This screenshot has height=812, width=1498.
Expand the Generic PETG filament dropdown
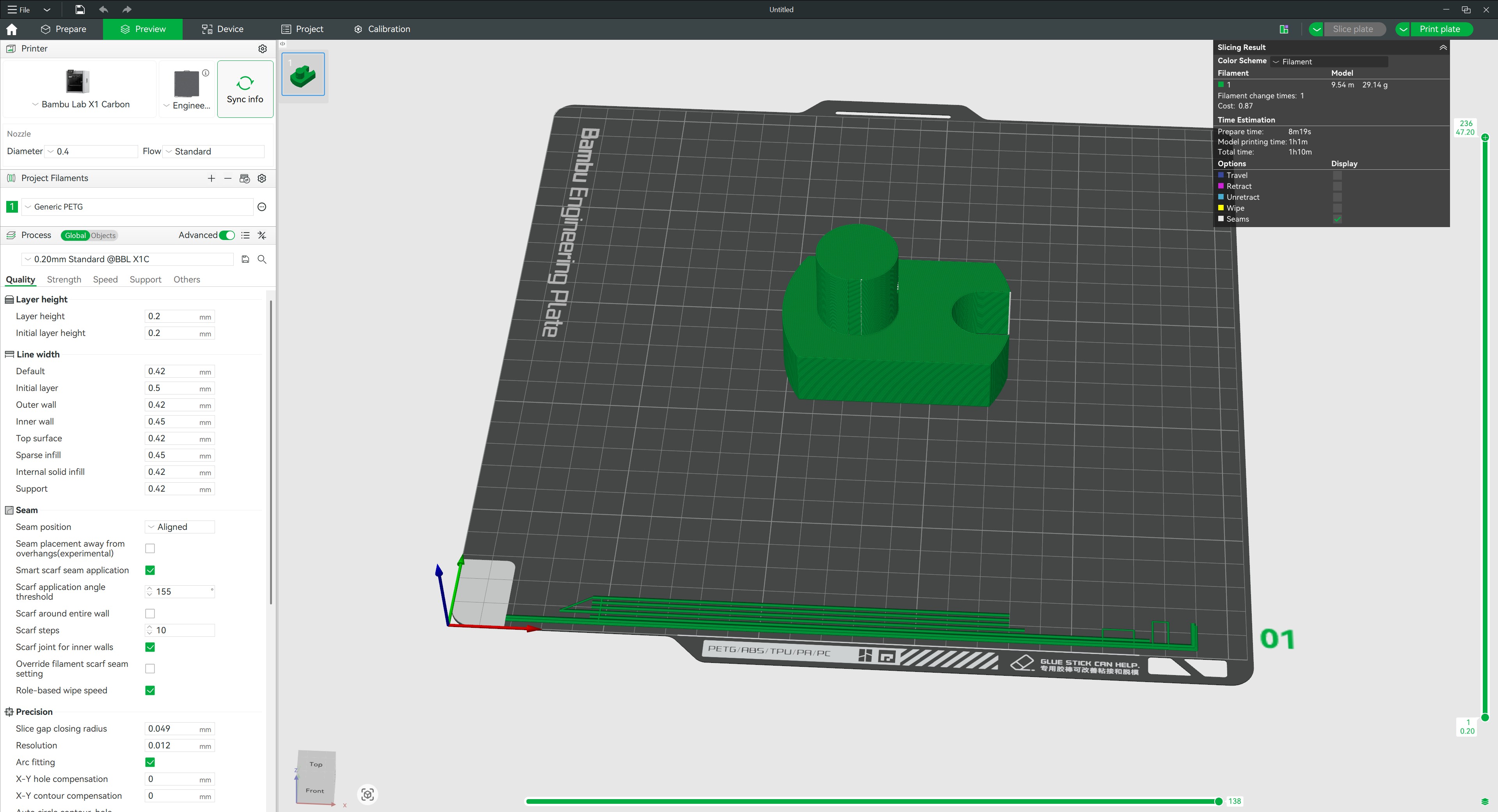coord(138,207)
